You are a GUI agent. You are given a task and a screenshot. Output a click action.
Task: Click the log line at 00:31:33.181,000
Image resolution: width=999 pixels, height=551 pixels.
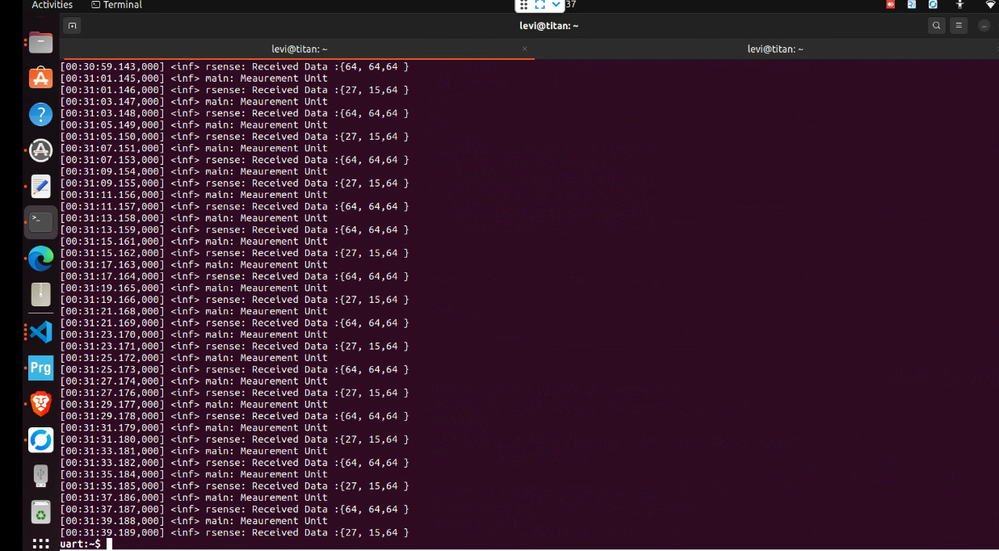194,451
